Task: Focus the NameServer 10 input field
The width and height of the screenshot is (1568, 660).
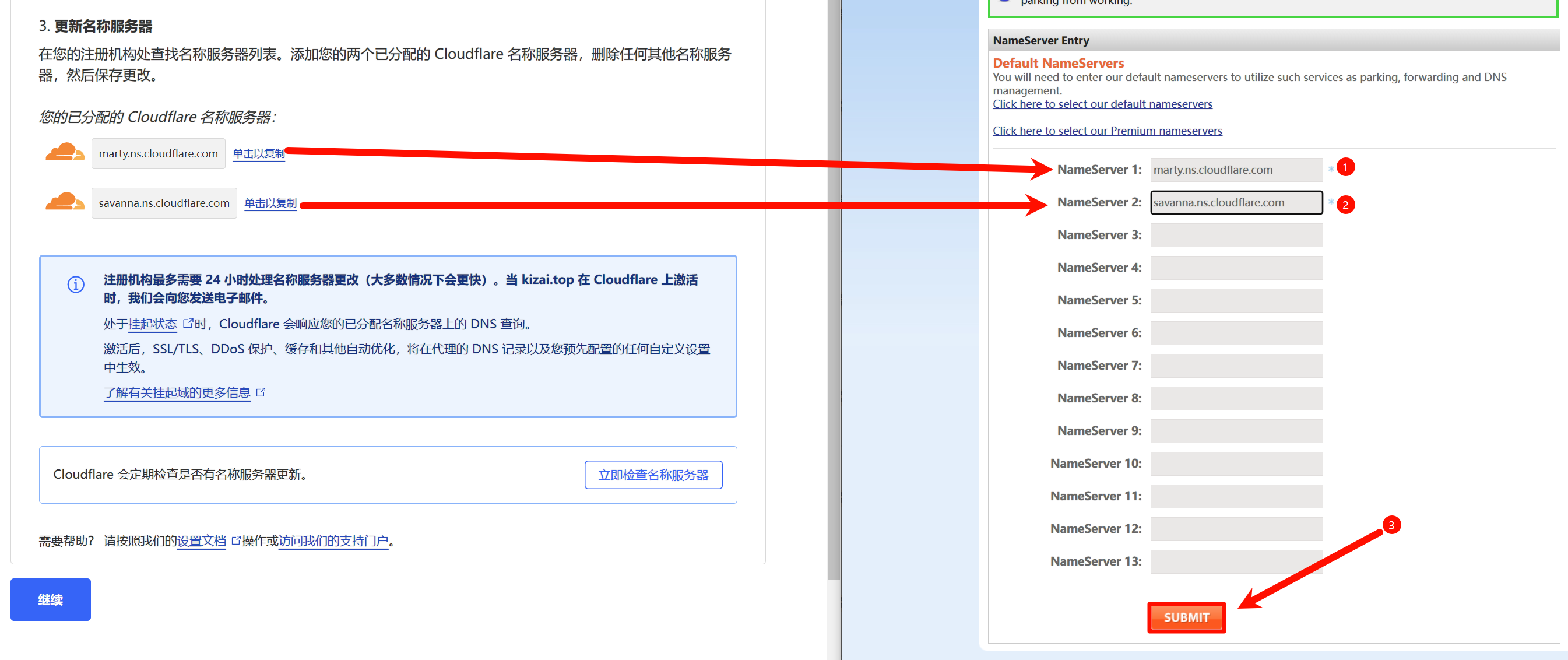Action: pos(1236,464)
